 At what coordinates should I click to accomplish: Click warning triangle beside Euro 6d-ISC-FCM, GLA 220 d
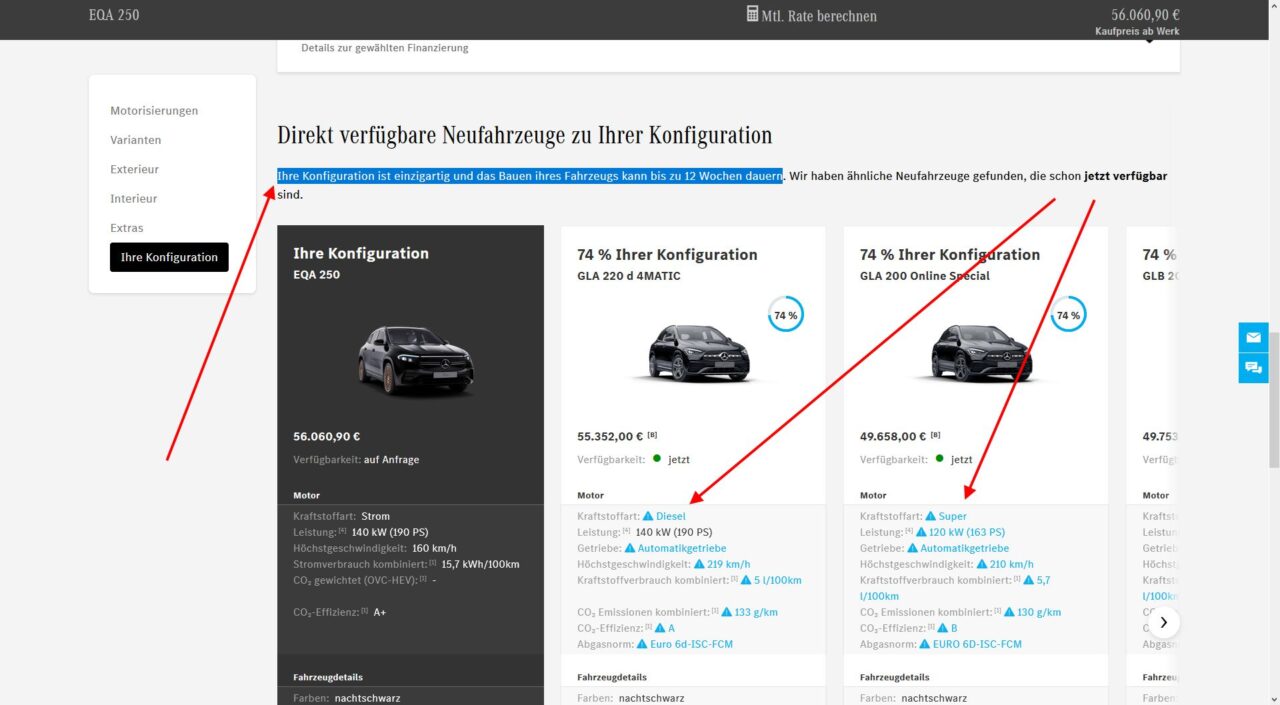click(641, 644)
